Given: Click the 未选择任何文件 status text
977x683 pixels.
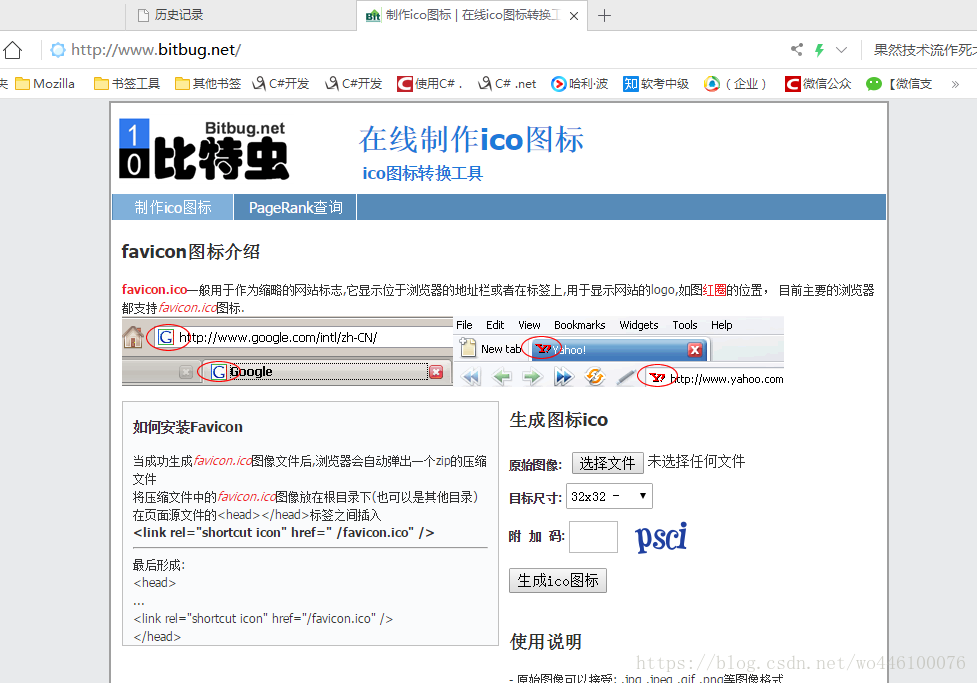Looking at the screenshot, I should pos(696,461).
